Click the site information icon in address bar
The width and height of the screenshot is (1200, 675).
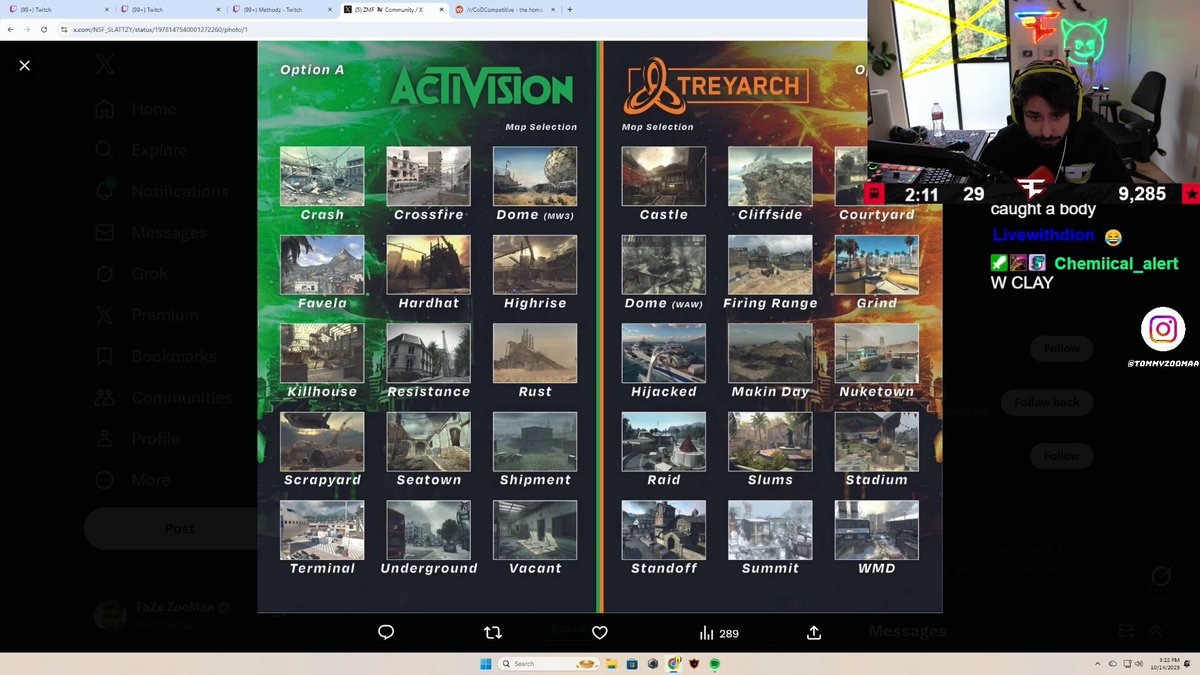[64, 29]
